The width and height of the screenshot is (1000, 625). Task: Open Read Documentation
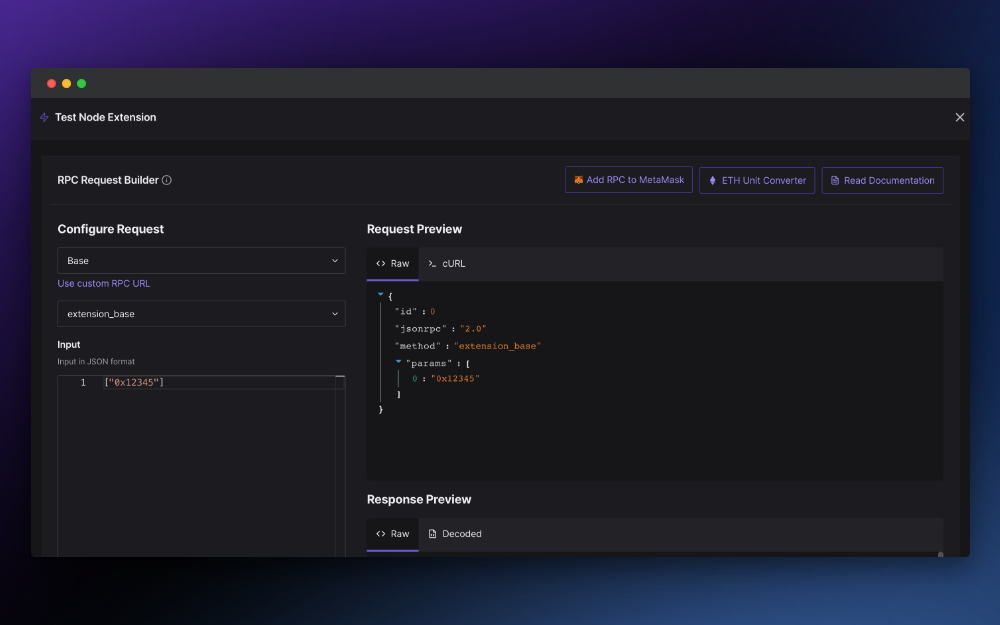tap(882, 180)
